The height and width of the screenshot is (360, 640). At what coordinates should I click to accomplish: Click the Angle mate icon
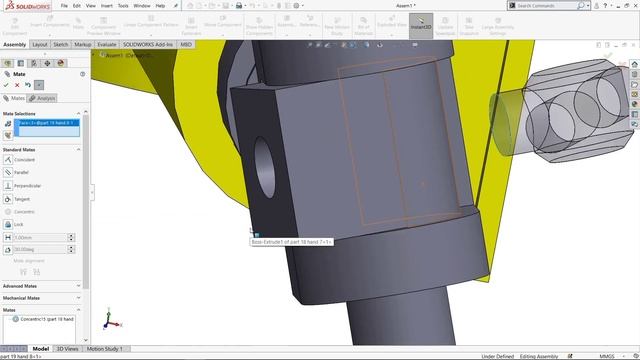[x=8, y=249]
